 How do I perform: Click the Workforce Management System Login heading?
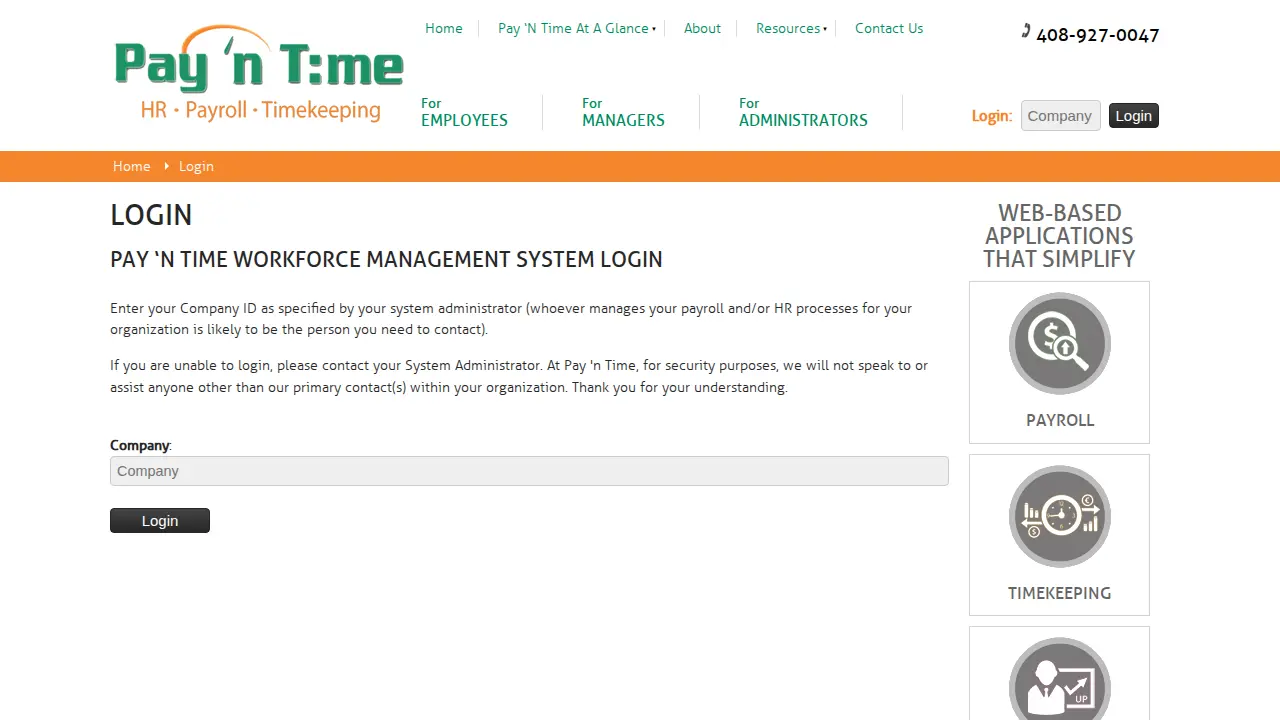pyautogui.click(x=386, y=259)
